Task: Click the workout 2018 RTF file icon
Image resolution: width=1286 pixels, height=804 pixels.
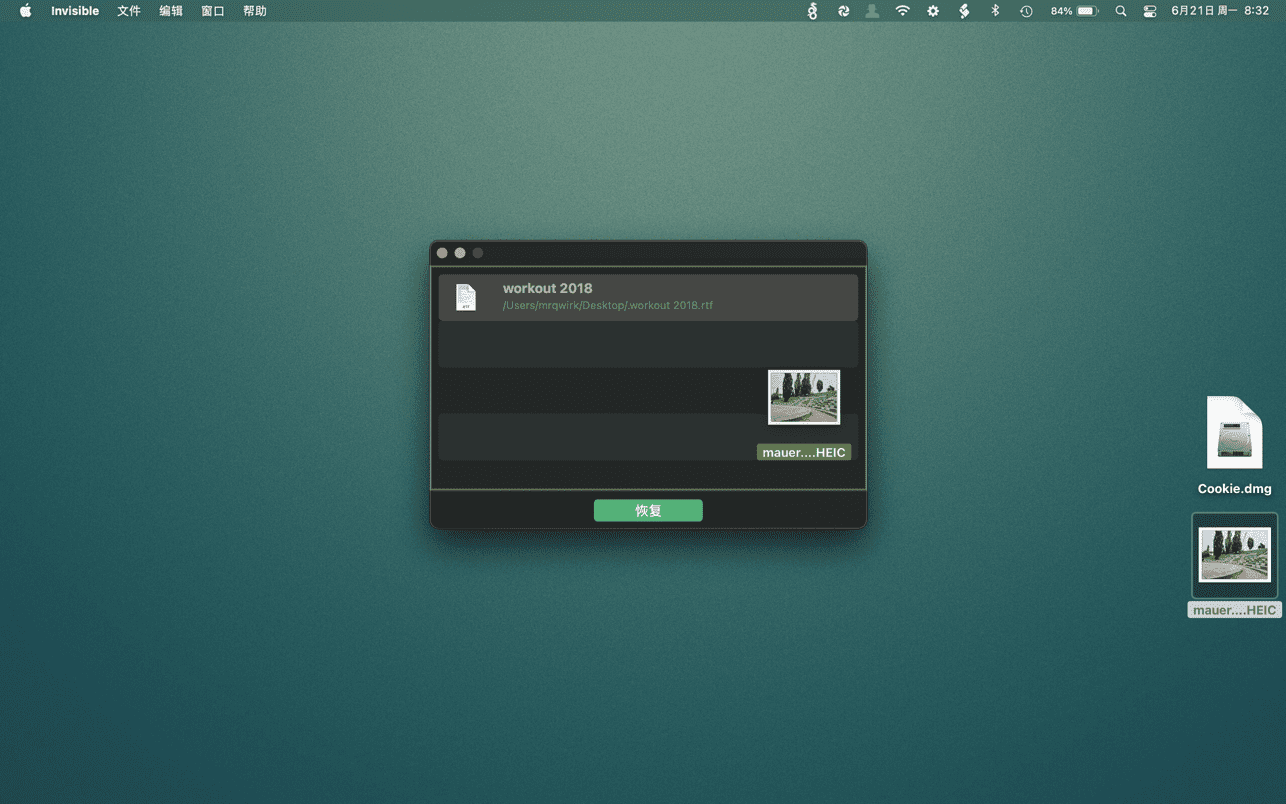Action: coord(465,297)
